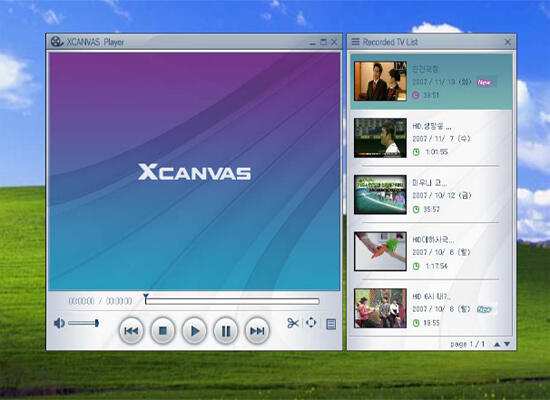
Task: Go to next page with down arrow
Action: 507,344
